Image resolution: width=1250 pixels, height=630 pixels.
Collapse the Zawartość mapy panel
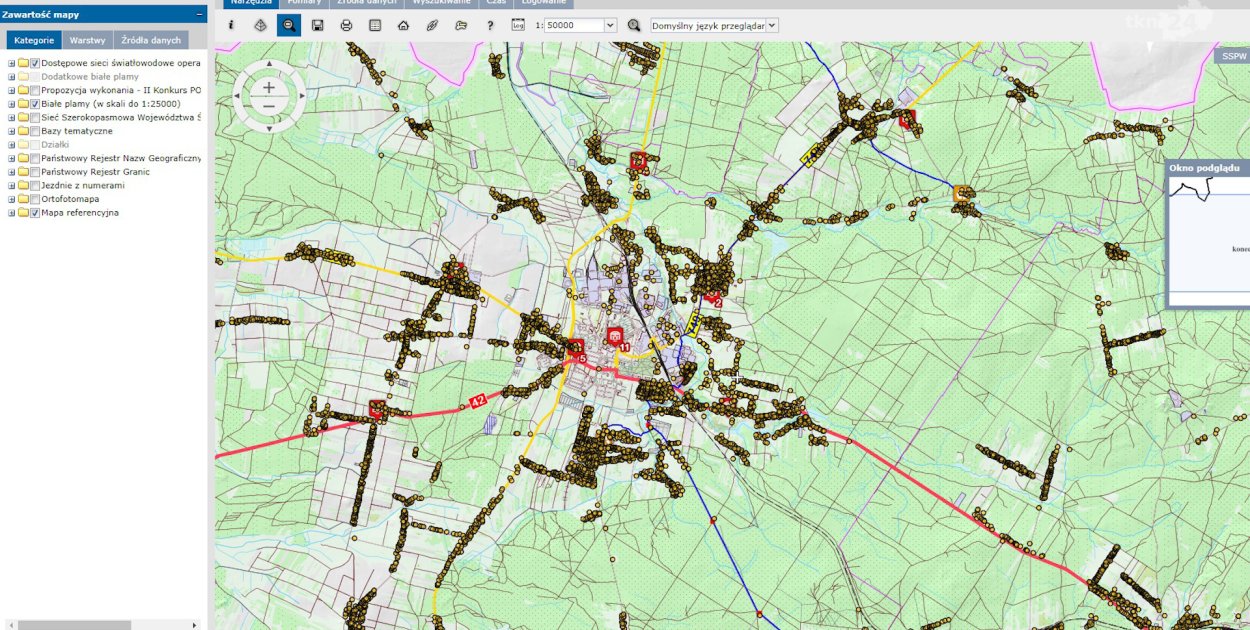(200, 15)
